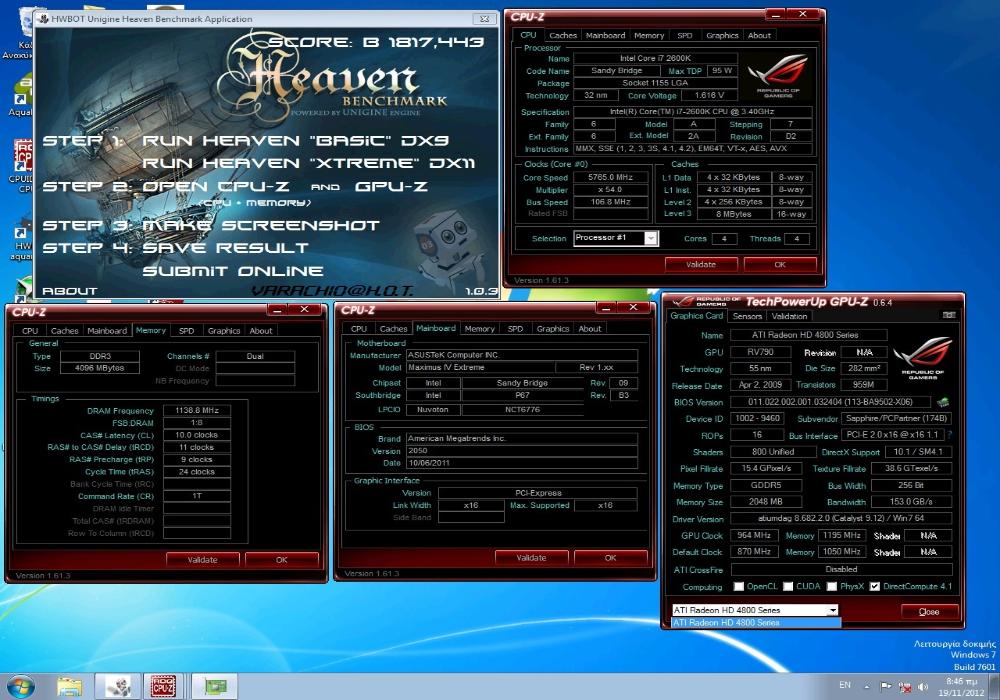The width and height of the screenshot is (1000, 700).
Task: Click the GPU-Z Name field ATI Radeon HD 4800
Action: 808,335
